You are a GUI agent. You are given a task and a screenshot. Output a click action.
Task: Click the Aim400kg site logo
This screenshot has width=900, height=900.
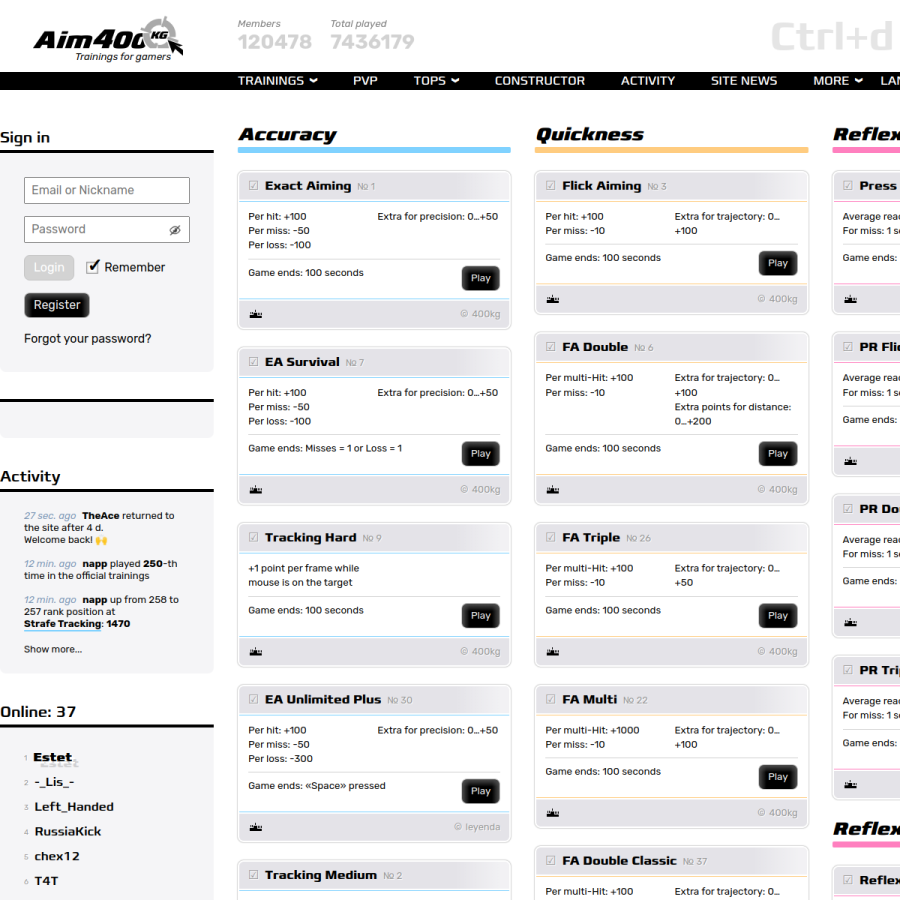108,40
